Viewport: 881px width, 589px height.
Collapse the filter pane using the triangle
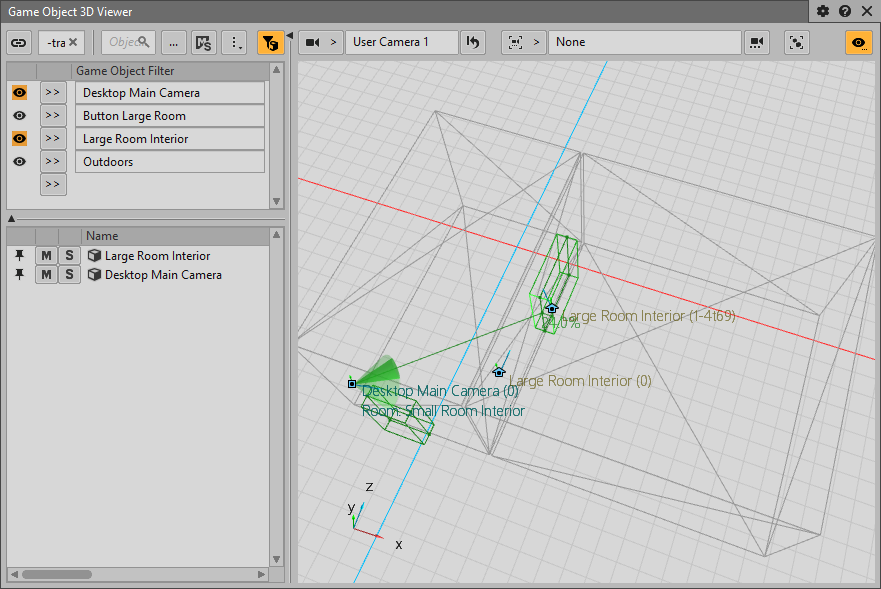pyautogui.click(x=11, y=218)
